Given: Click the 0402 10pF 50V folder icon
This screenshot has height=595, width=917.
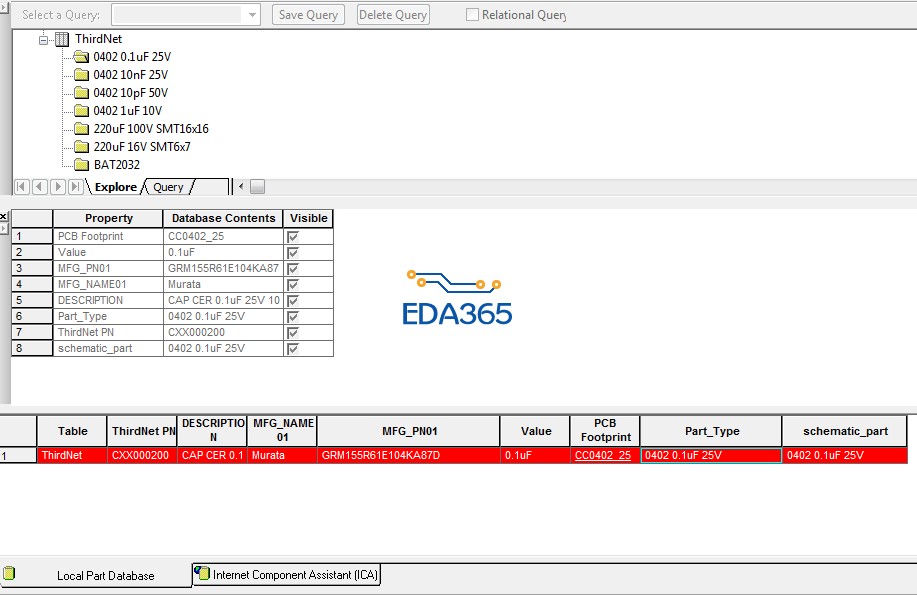Looking at the screenshot, I should click(81, 93).
